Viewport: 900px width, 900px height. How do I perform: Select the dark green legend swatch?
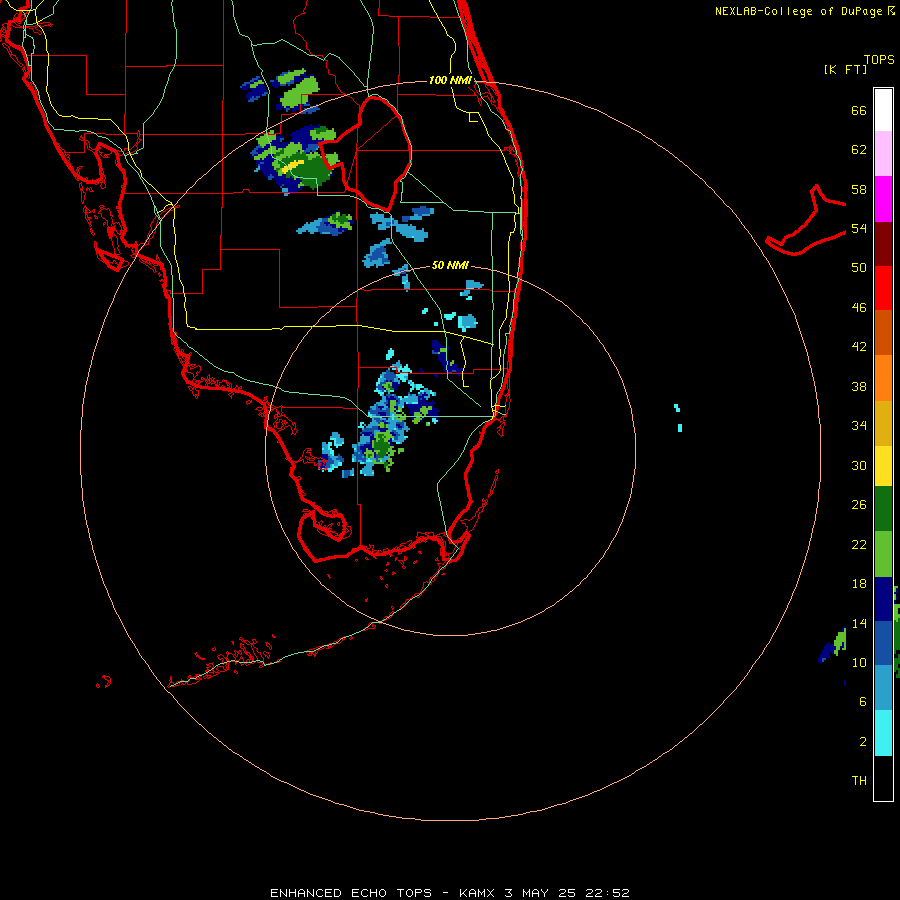coord(883,509)
